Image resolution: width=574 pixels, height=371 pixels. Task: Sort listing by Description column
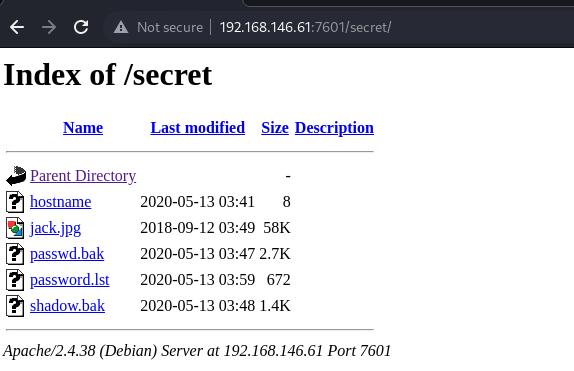point(334,128)
